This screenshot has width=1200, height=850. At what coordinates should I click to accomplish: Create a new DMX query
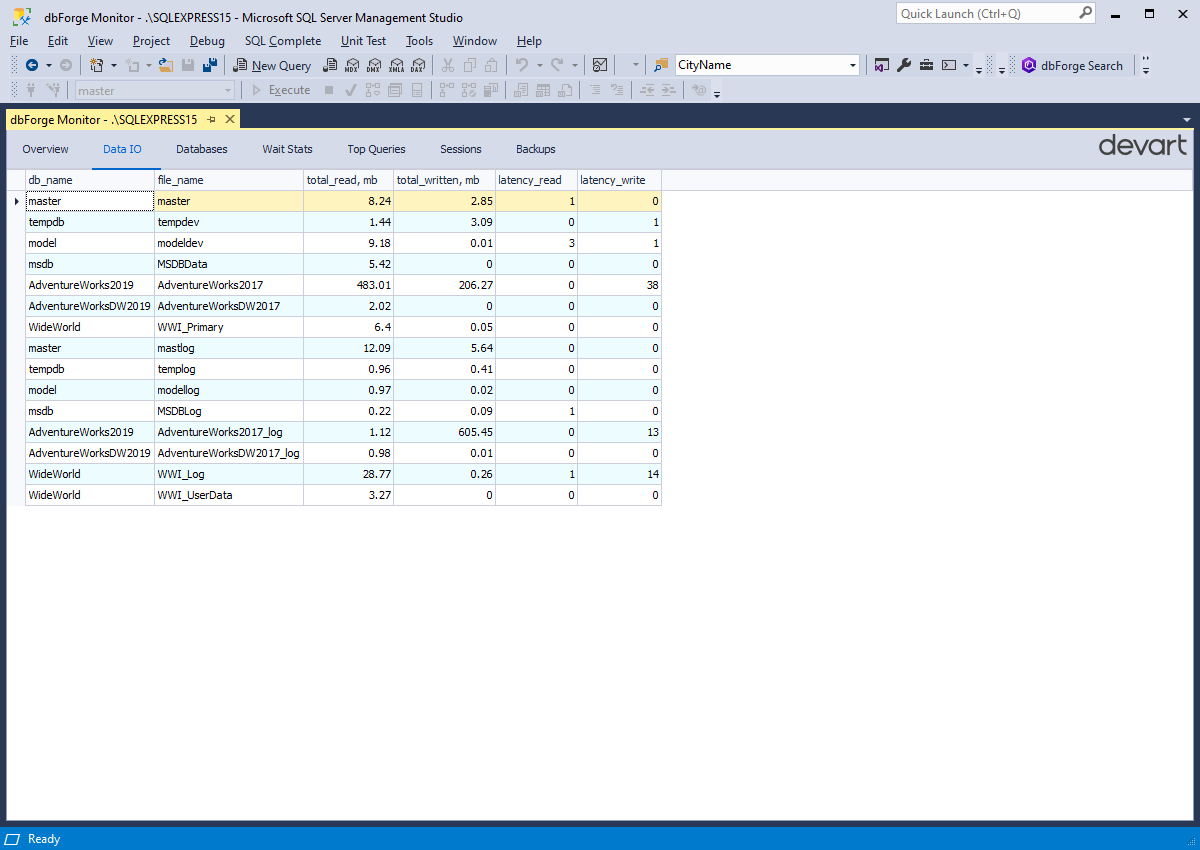pos(374,65)
